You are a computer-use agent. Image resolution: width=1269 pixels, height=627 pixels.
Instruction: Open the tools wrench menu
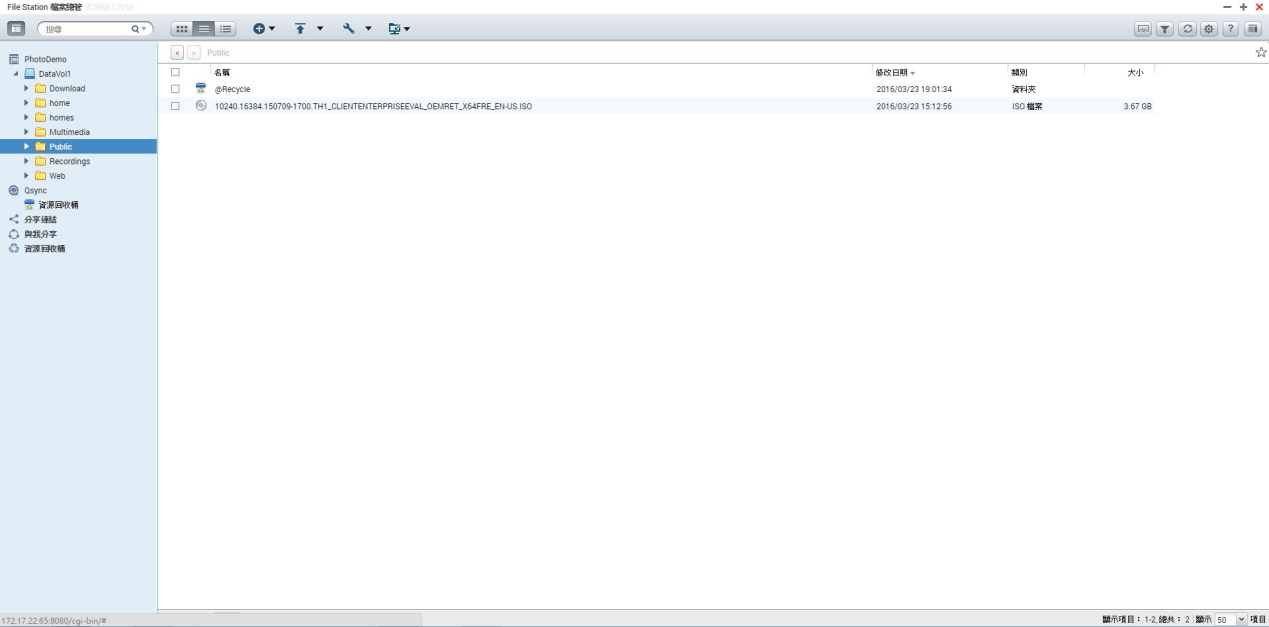point(356,29)
